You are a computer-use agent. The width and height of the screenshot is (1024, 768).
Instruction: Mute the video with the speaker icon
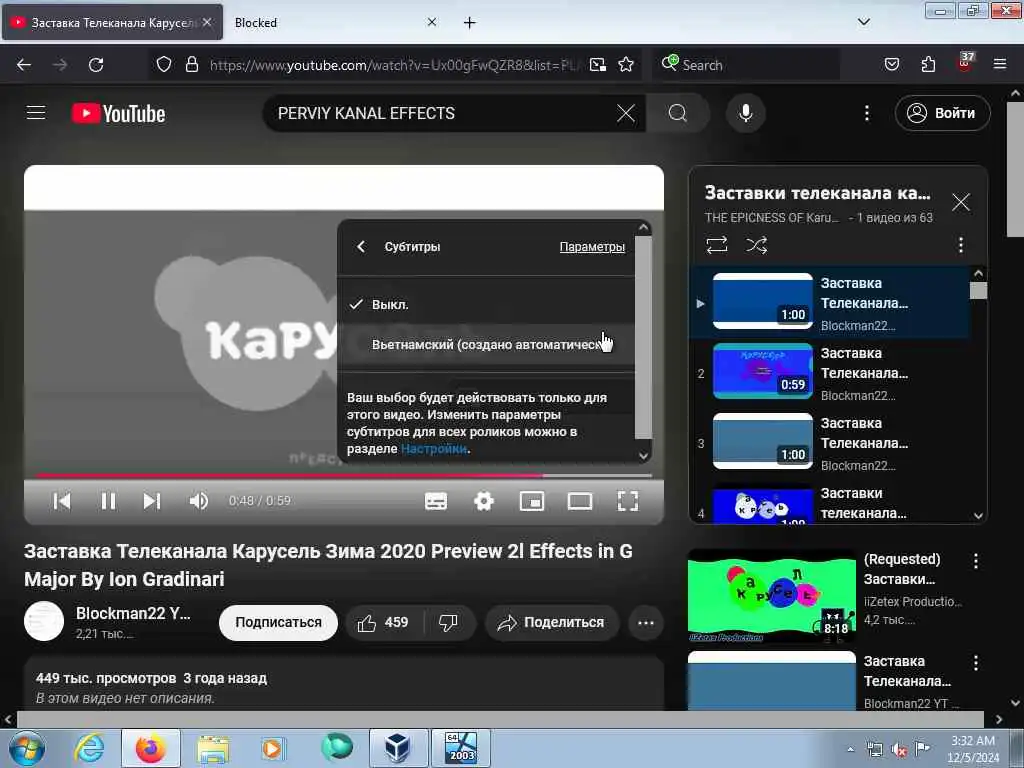(199, 501)
